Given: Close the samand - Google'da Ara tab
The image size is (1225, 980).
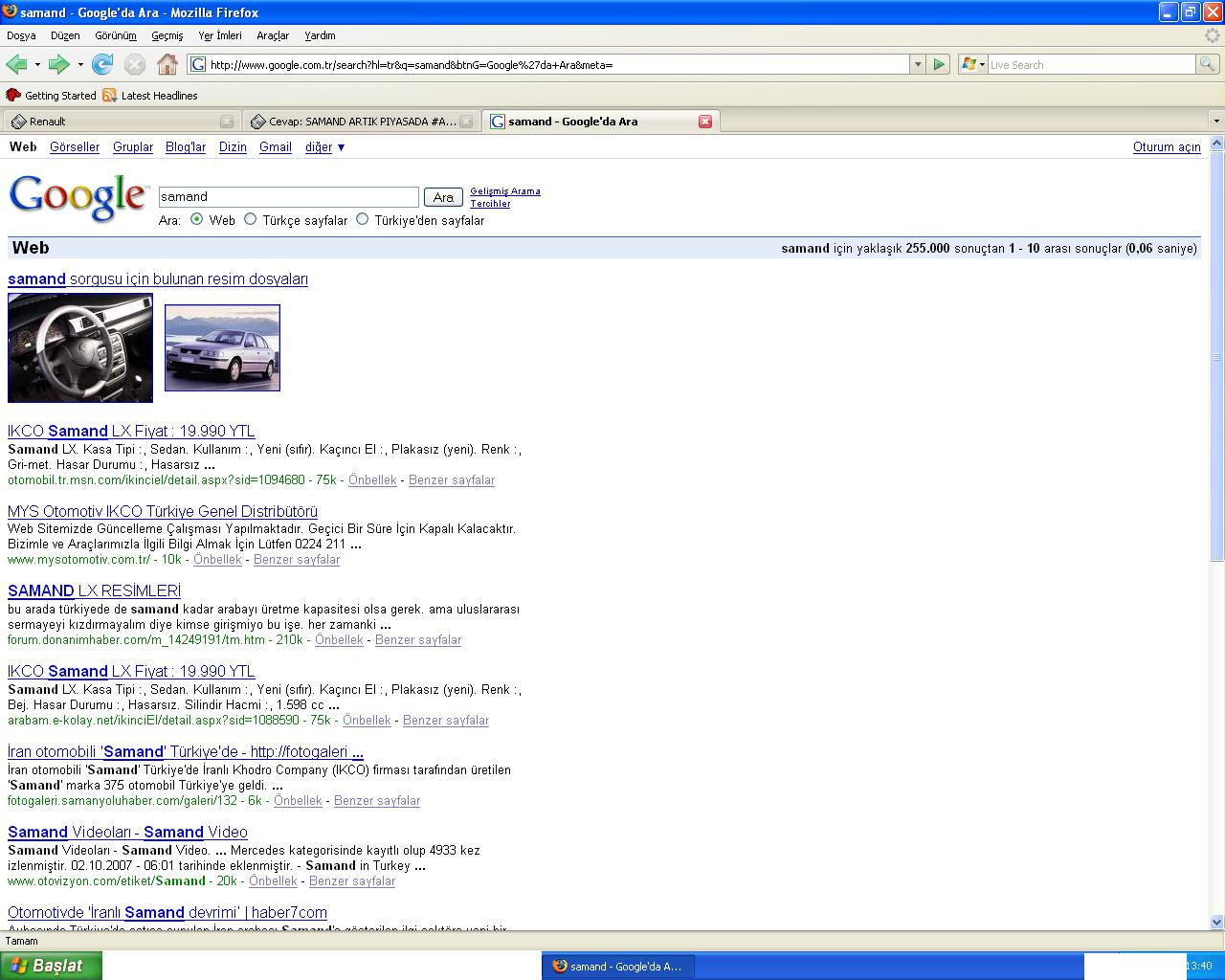Looking at the screenshot, I should coord(705,122).
